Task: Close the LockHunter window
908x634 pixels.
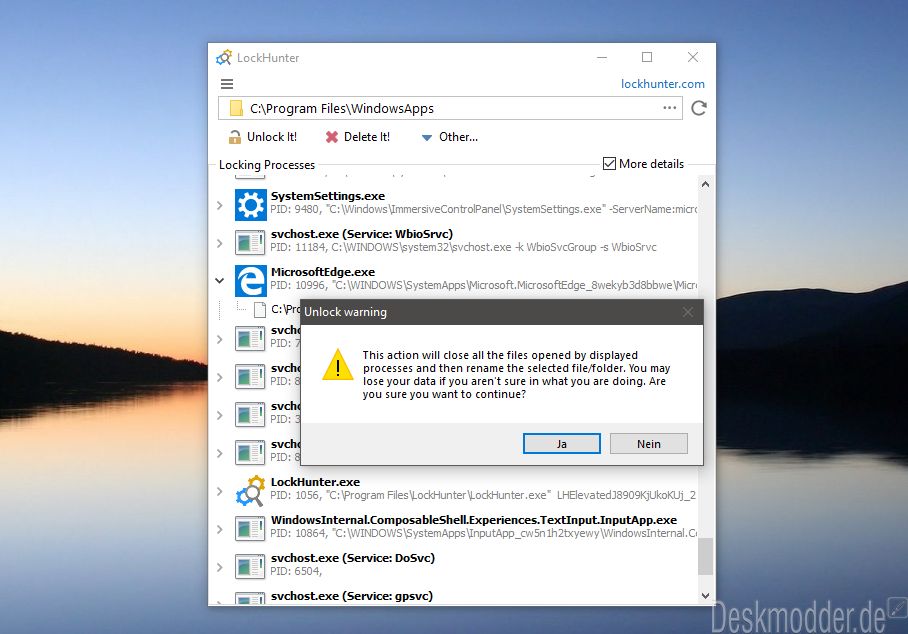Action: (x=693, y=57)
